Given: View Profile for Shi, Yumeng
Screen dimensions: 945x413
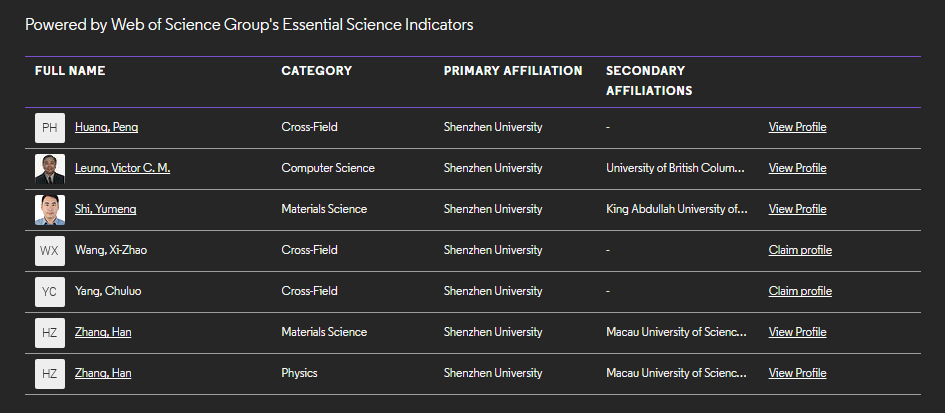Looking at the screenshot, I should coord(797,209).
